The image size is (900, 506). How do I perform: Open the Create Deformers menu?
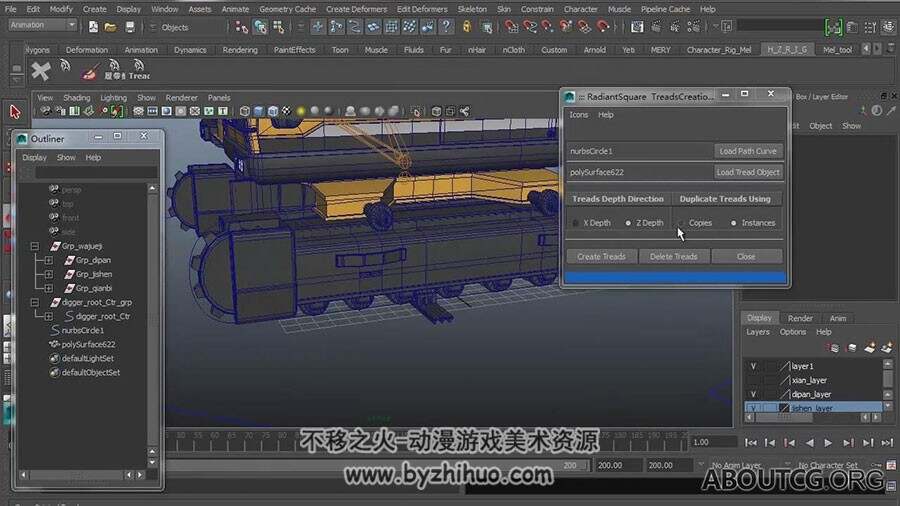click(356, 9)
